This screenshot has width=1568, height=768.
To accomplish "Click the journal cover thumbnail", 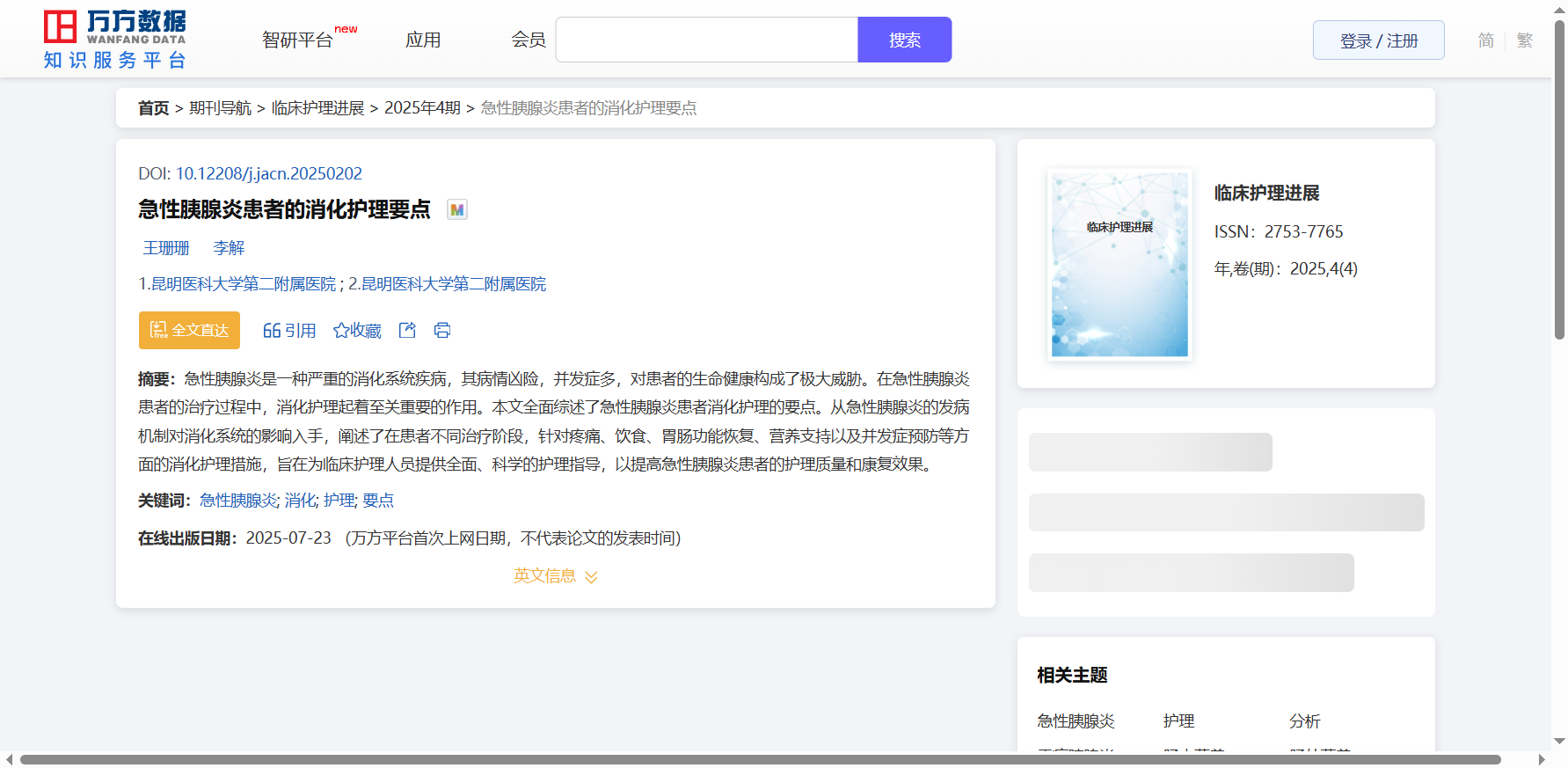I will click(1119, 264).
